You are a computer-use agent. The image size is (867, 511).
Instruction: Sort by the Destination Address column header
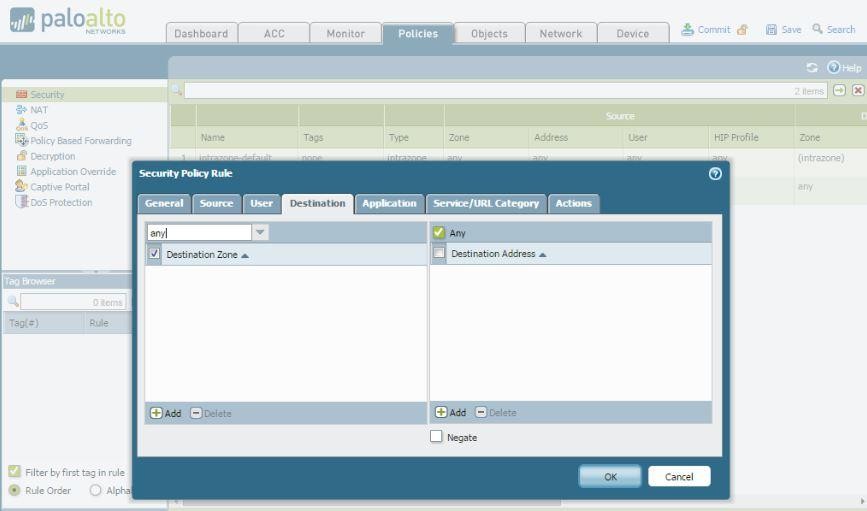[498, 254]
